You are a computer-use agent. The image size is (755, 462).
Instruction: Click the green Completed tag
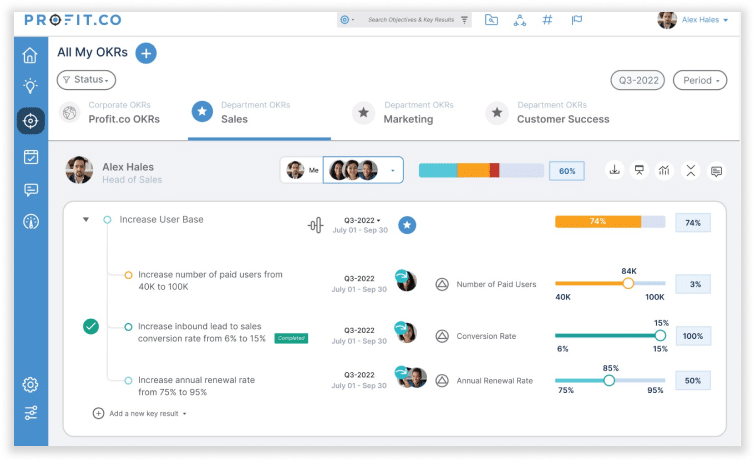pos(291,338)
